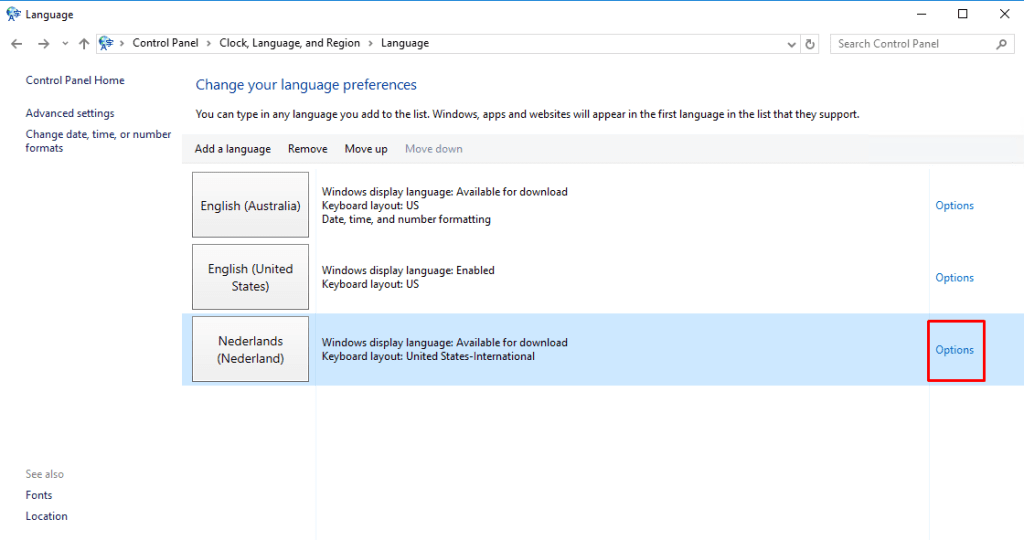Close the Language window
The width and height of the screenshot is (1024, 540).
1004,14
